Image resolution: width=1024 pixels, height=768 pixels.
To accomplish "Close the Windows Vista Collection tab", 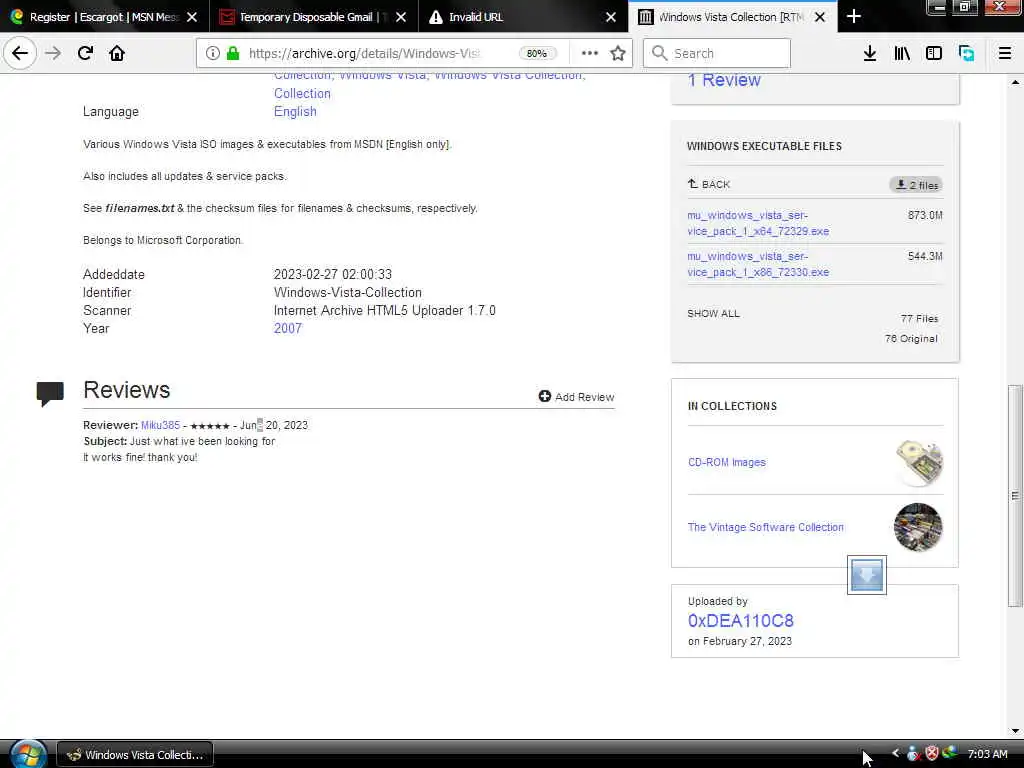I will (x=820, y=17).
